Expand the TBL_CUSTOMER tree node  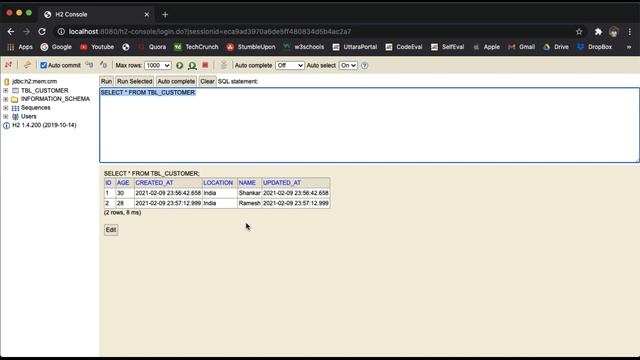pos(6,90)
